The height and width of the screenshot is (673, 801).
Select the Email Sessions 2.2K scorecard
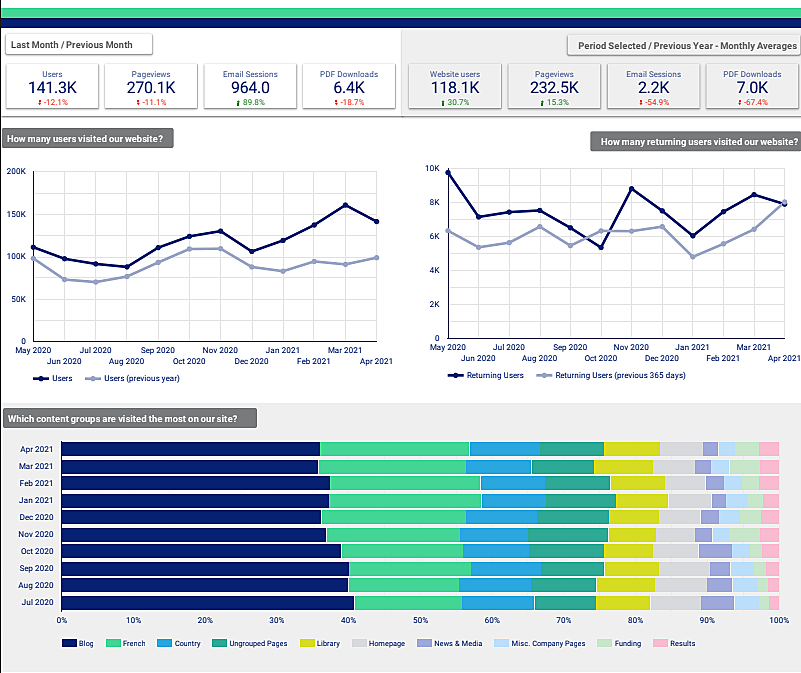(x=652, y=87)
